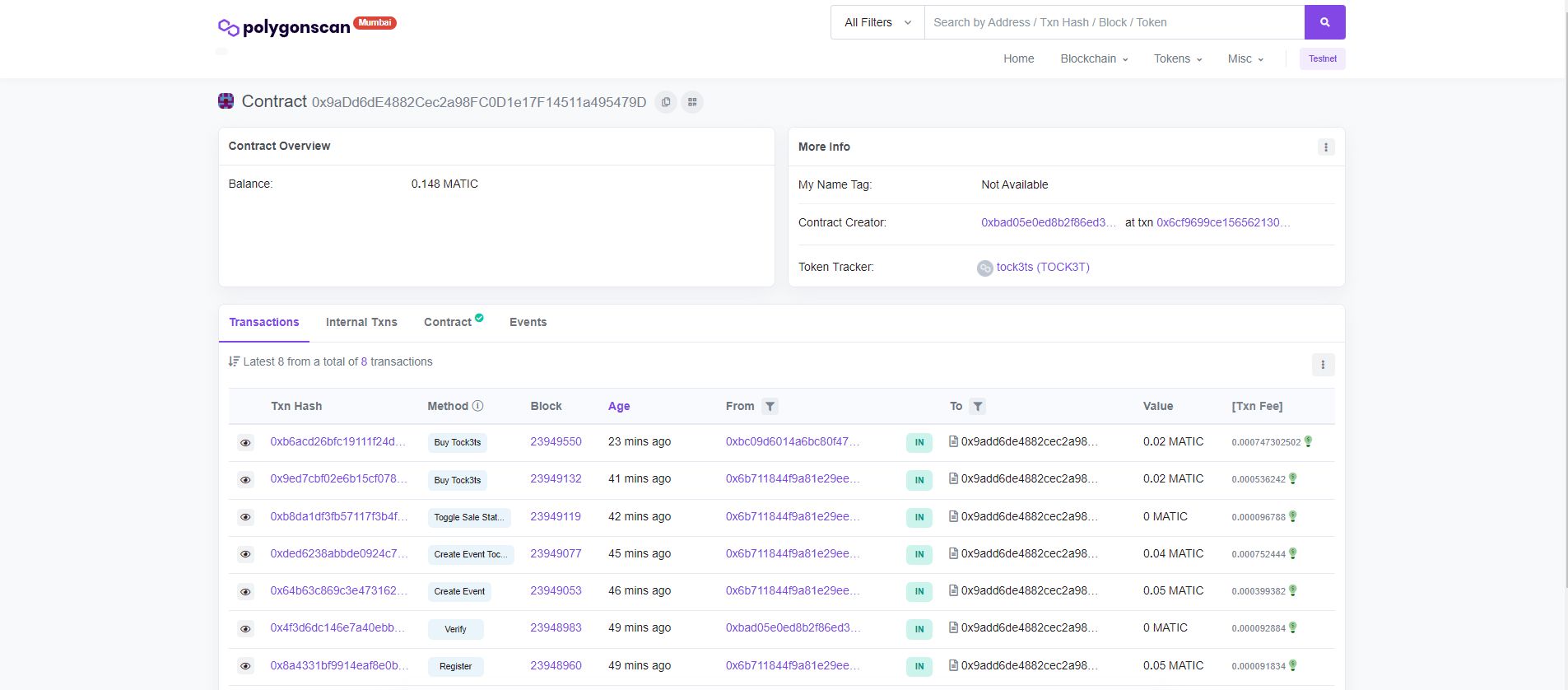Click the 0.148 MATIC balance value
1568x690 pixels.
tap(444, 184)
